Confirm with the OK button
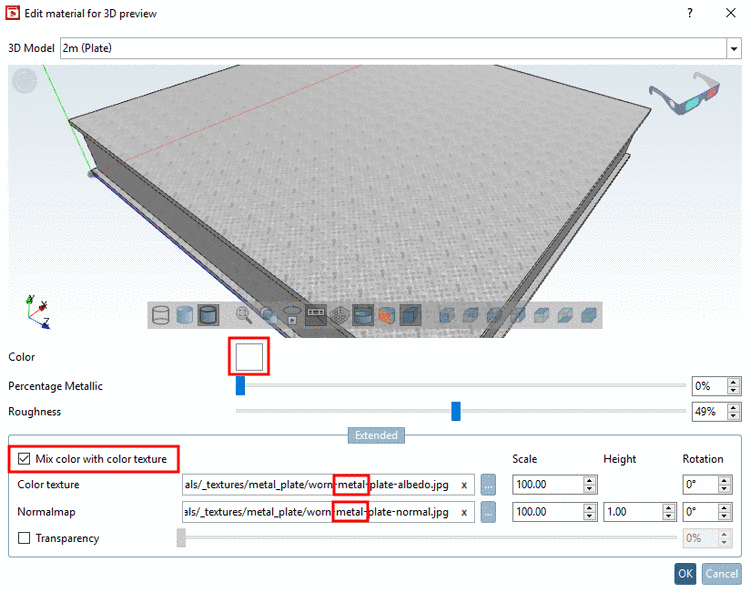This screenshot has width=750, height=593. [685, 573]
